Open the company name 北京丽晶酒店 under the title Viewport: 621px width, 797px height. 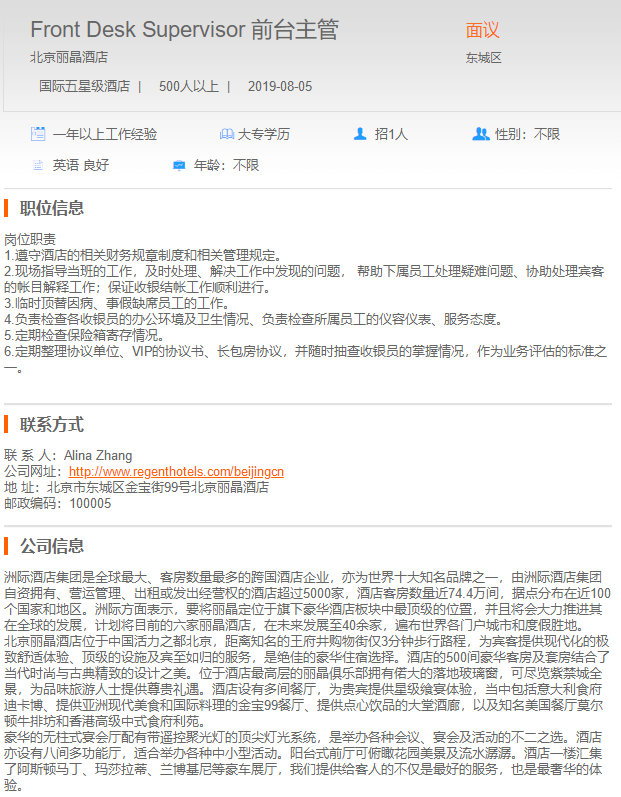point(69,57)
